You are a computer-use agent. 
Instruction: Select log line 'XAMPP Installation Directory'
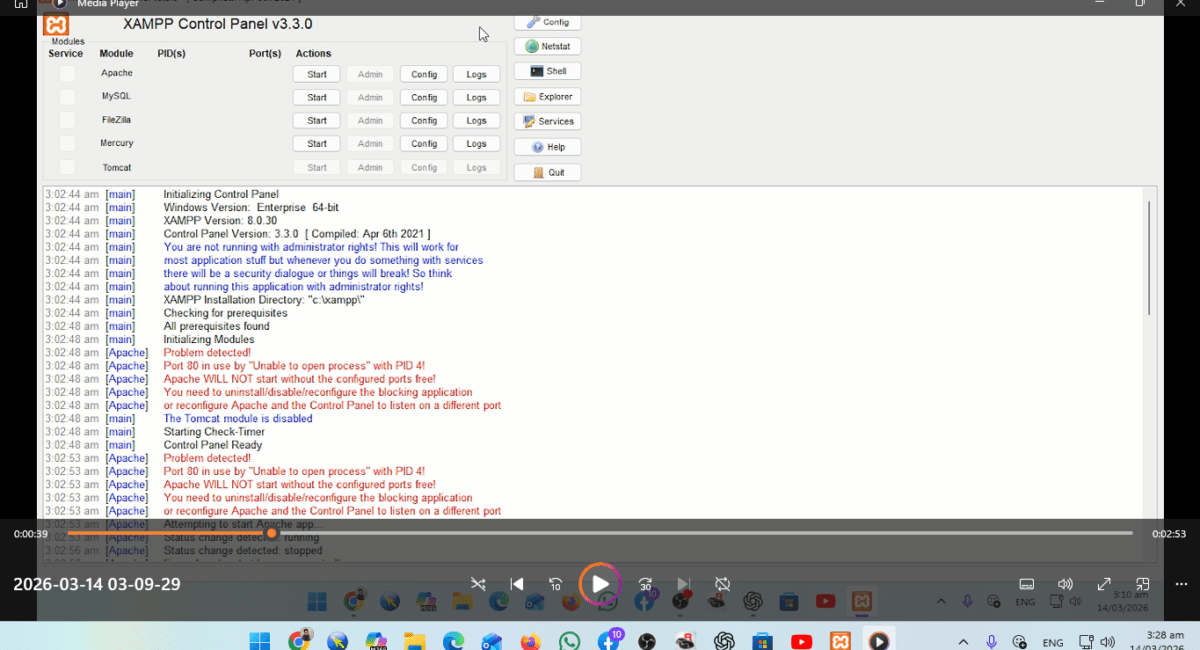(x=264, y=300)
